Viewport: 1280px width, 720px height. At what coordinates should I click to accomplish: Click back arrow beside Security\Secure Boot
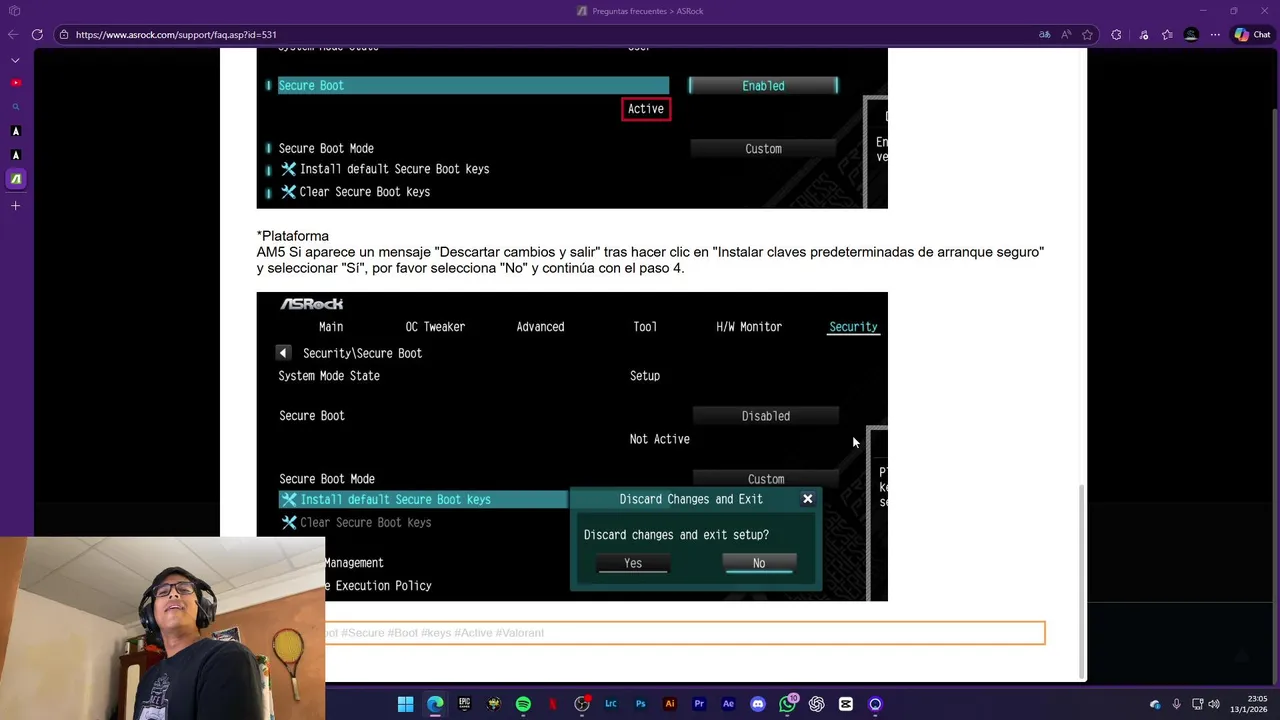click(283, 353)
